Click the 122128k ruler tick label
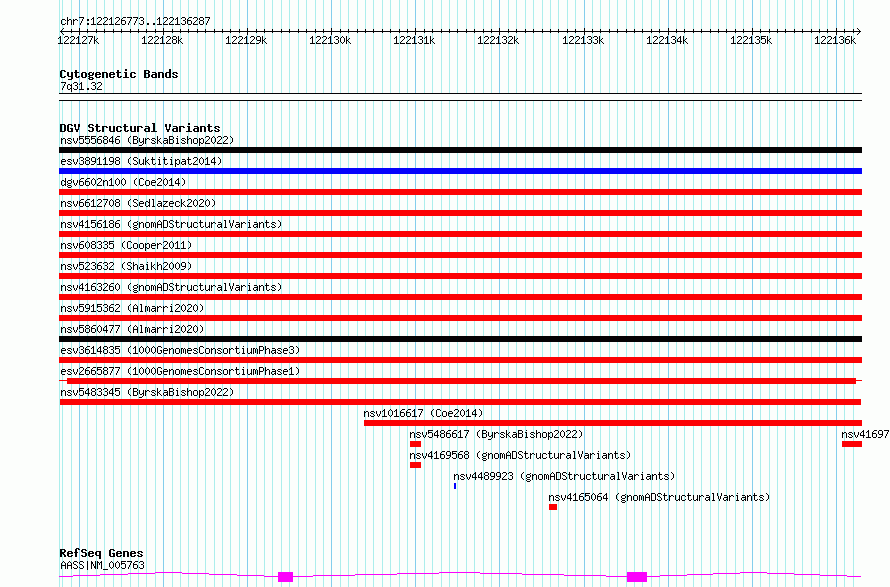Viewport: 890px width, 587px height. 162,40
